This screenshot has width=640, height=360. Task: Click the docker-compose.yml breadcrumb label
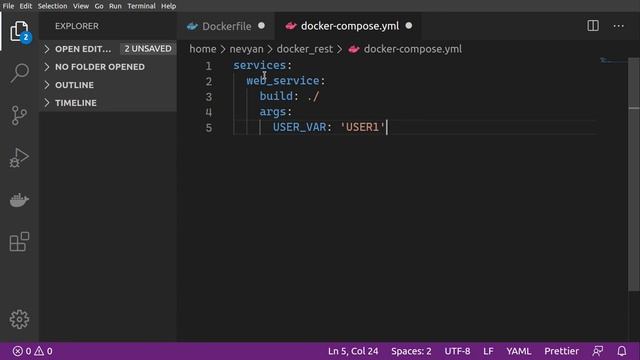[x=413, y=49]
